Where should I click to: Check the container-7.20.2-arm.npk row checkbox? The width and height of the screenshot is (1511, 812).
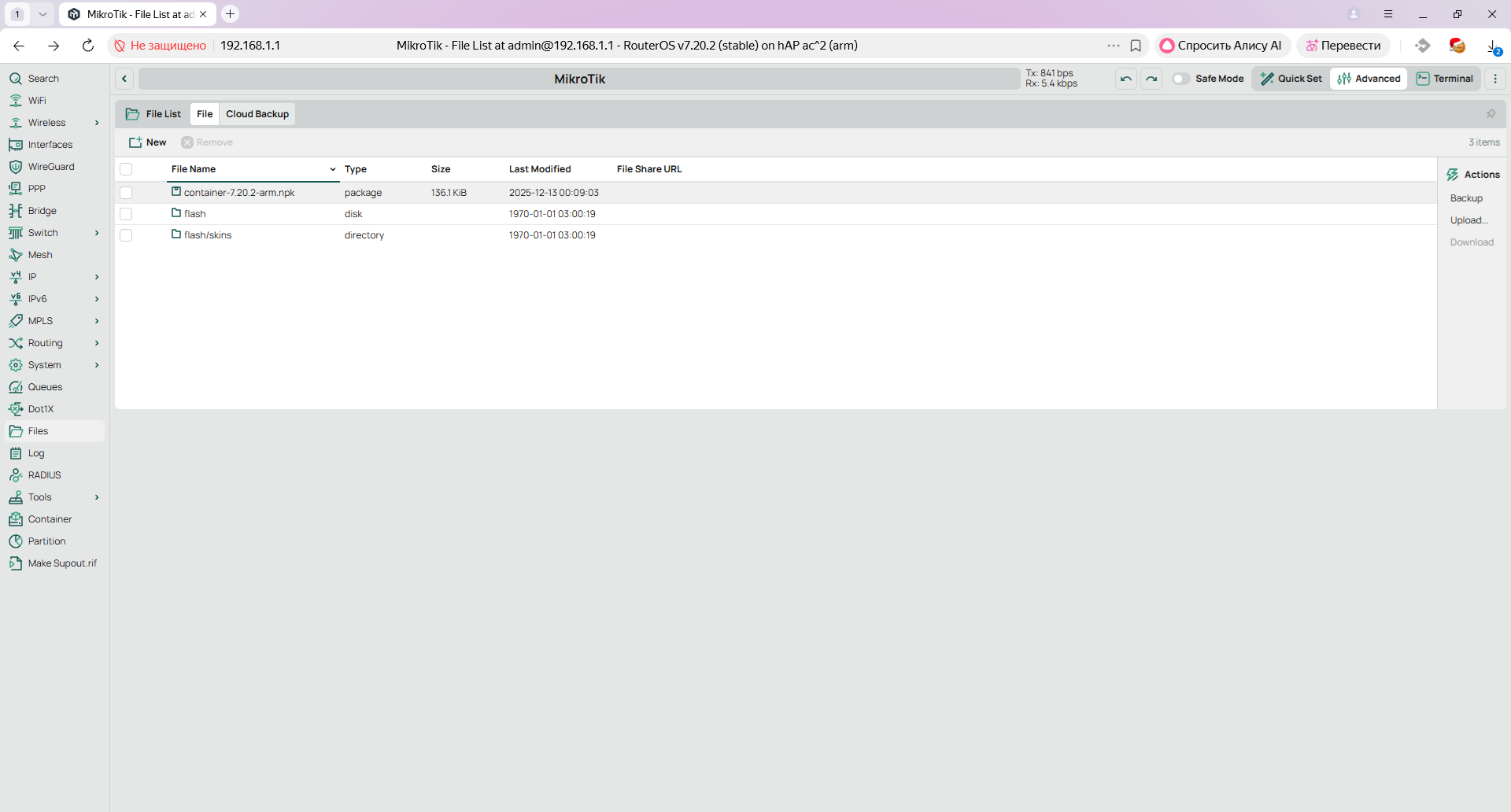click(x=126, y=193)
